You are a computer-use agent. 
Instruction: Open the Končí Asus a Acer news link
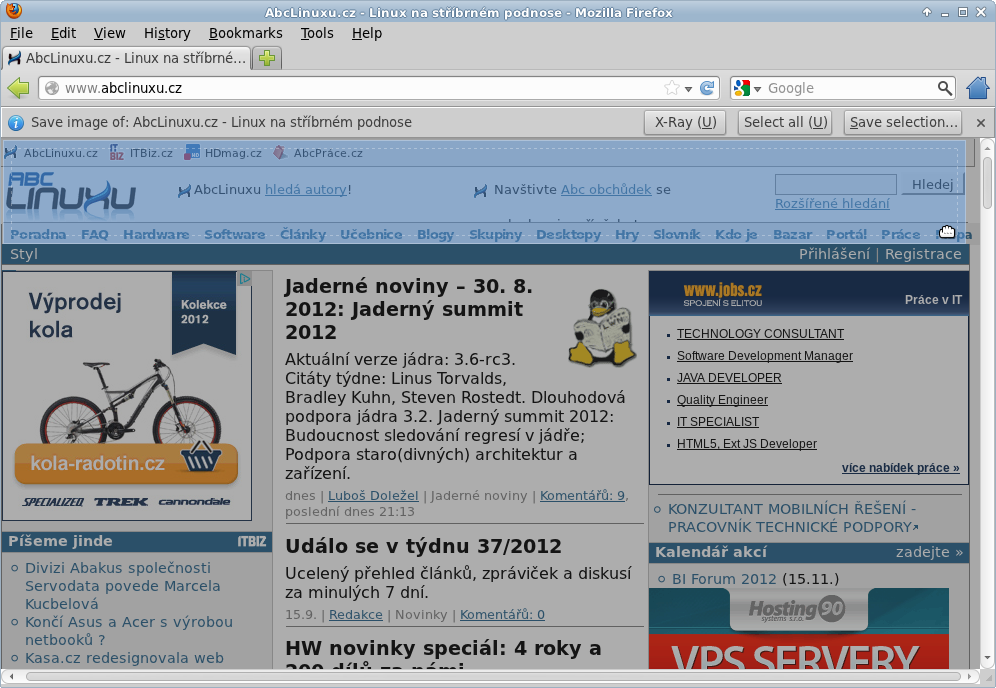pyautogui.click(x=129, y=631)
